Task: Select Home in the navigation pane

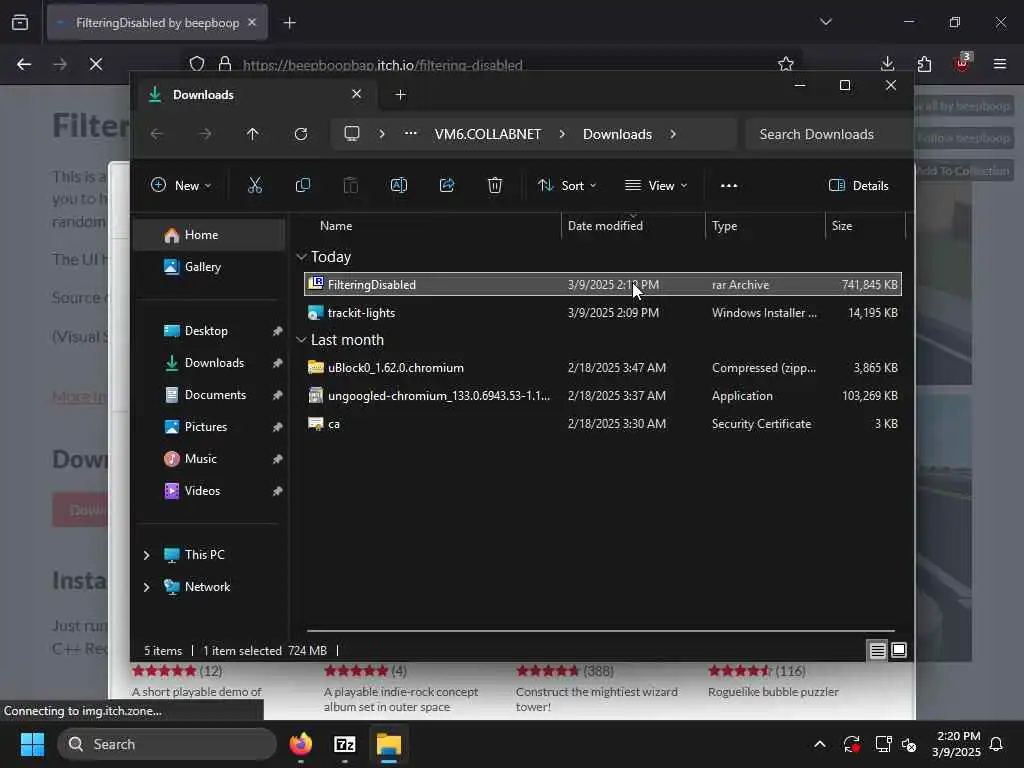Action: pos(209,235)
